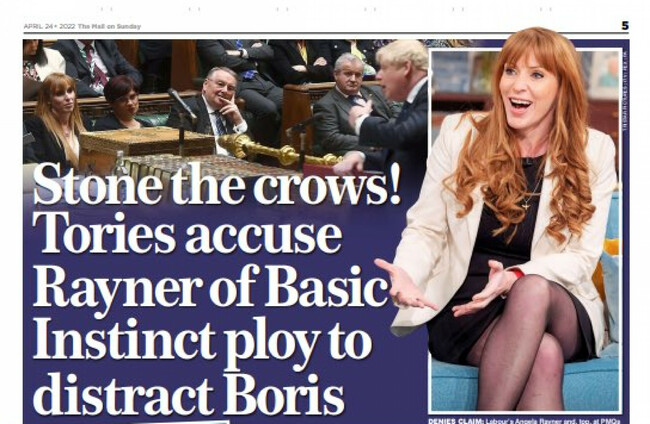Click the 'Tories accuse' headline line

(x=187, y=233)
